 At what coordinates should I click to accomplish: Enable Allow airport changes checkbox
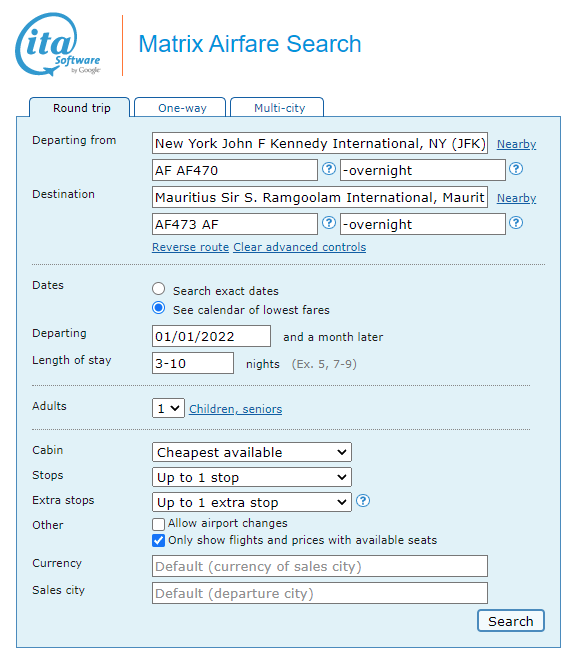(158, 524)
